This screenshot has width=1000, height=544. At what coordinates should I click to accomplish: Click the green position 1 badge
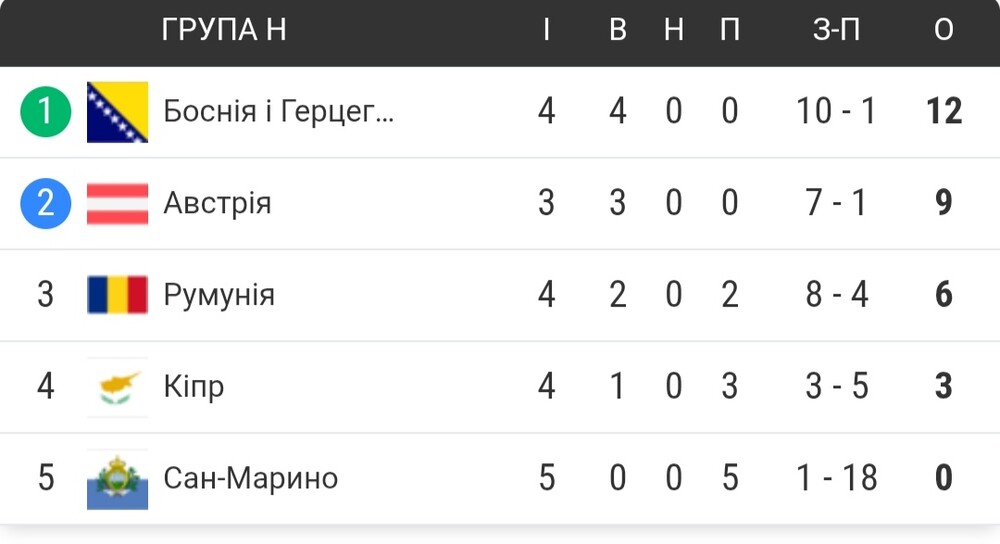45,112
